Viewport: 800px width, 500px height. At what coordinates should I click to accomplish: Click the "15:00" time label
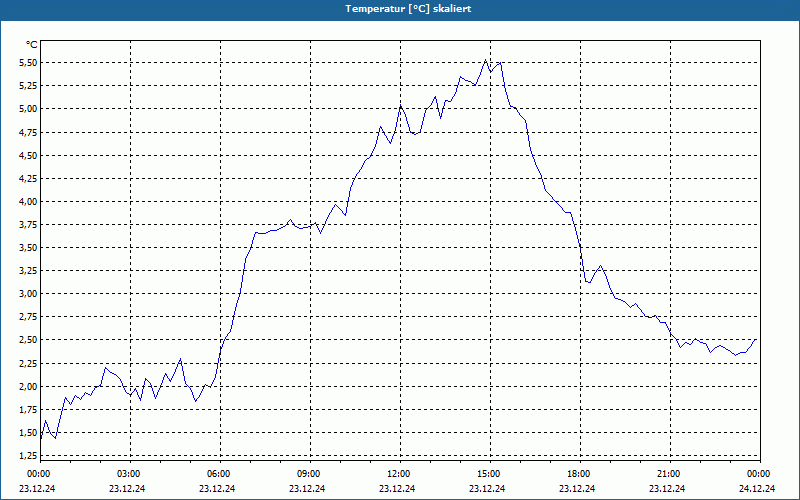(x=490, y=474)
